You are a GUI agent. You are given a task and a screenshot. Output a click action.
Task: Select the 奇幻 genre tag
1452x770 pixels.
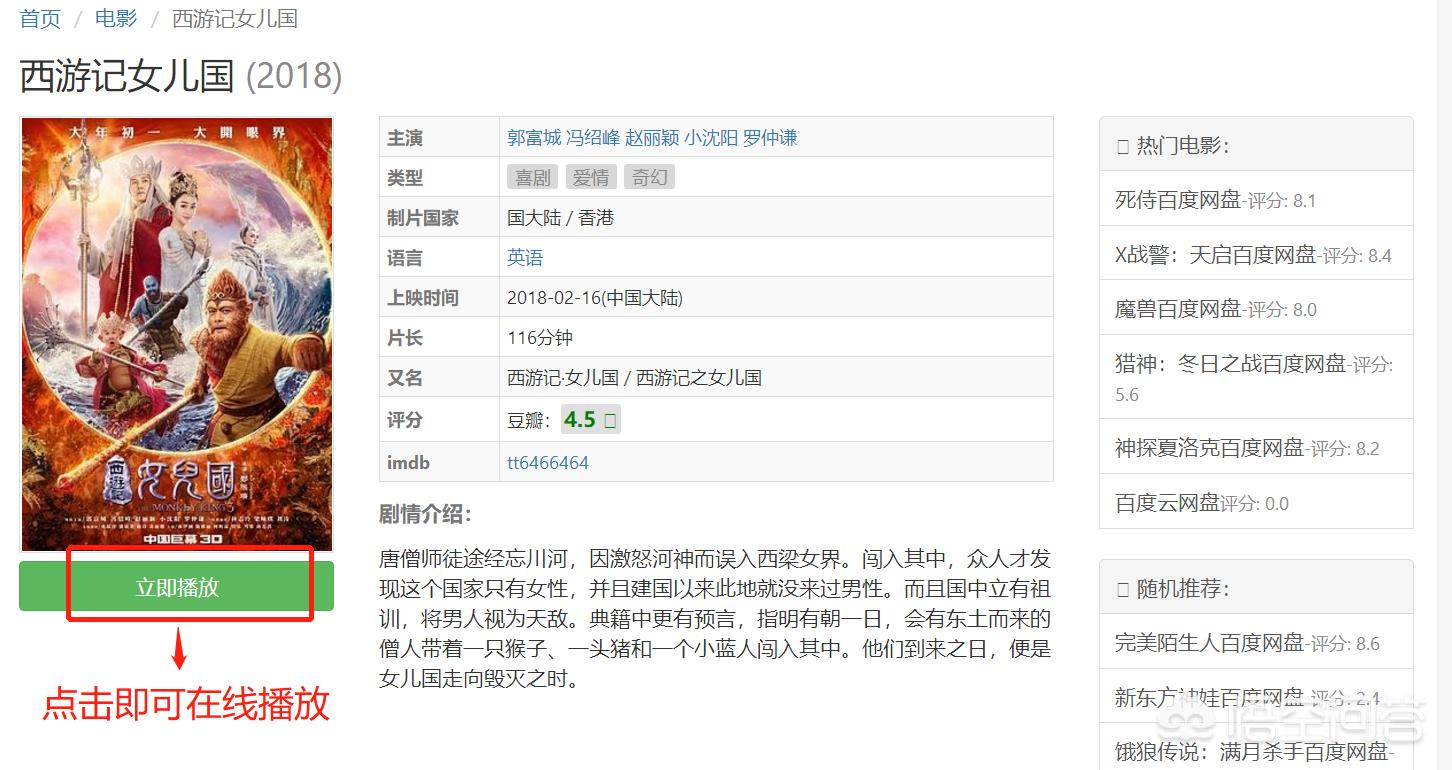[x=650, y=177]
